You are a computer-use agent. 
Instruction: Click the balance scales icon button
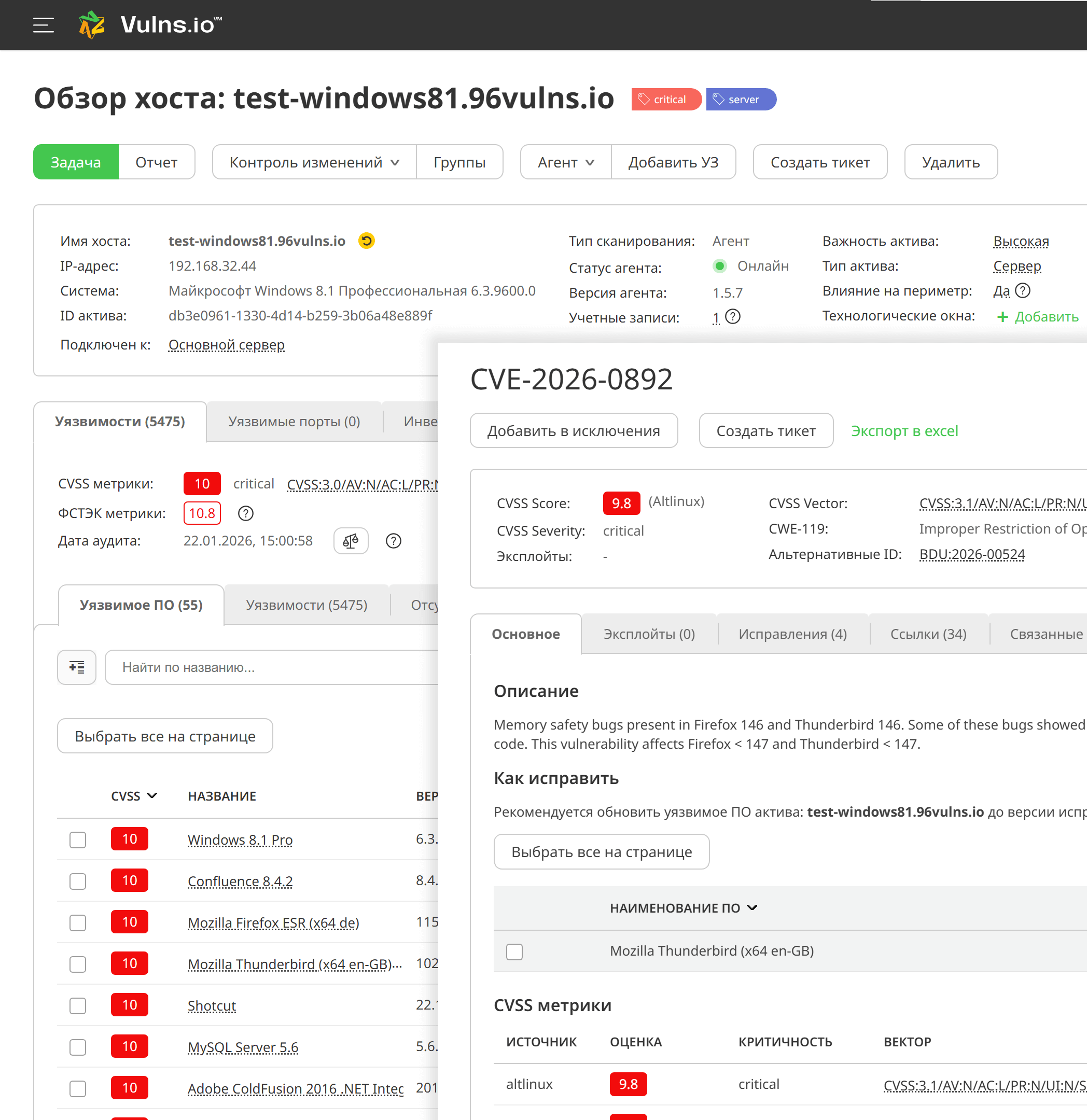point(351,541)
